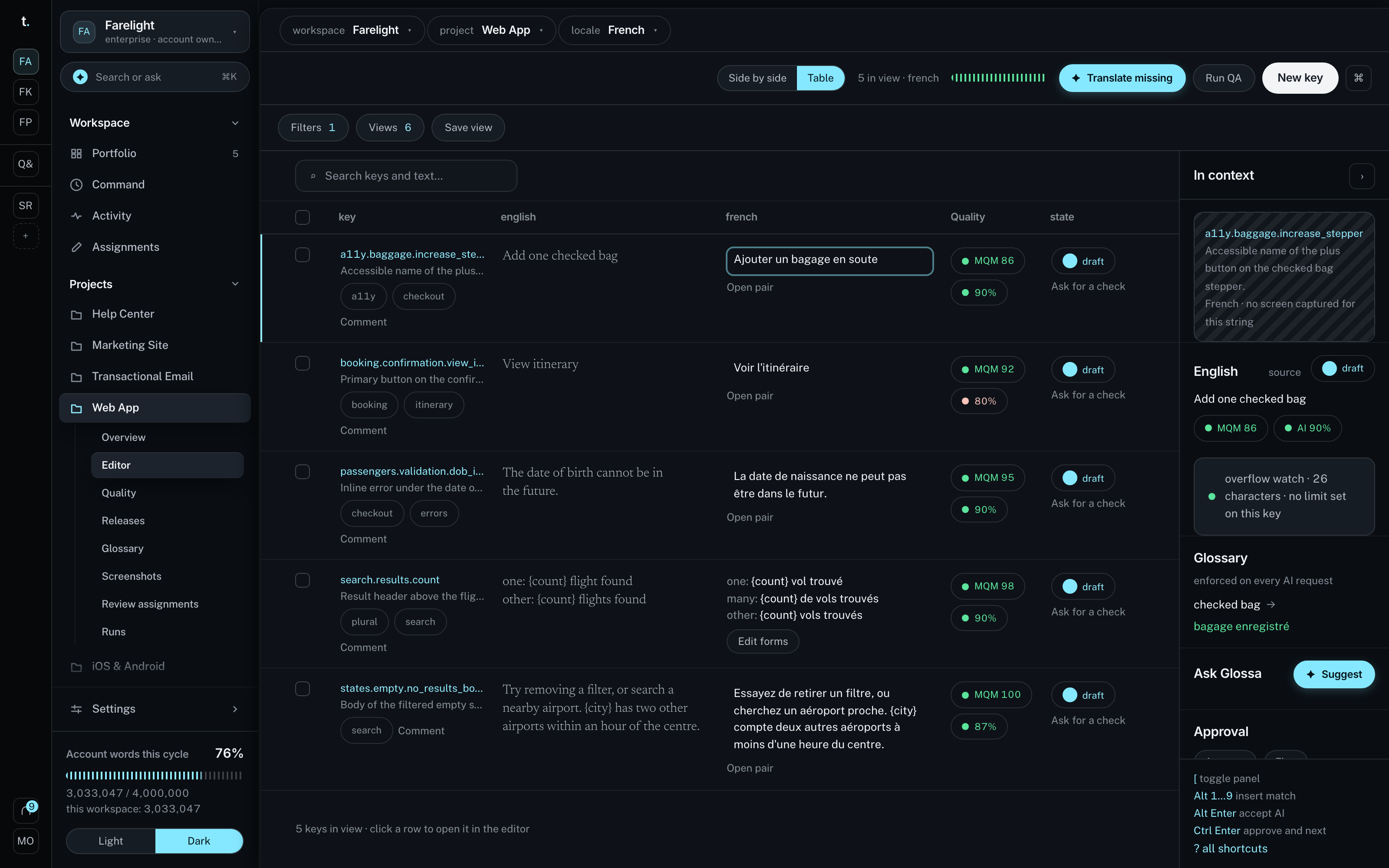Check the booking.confirmation.view row checkbox
Image resolution: width=1389 pixels, height=868 pixels.
tap(303, 363)
